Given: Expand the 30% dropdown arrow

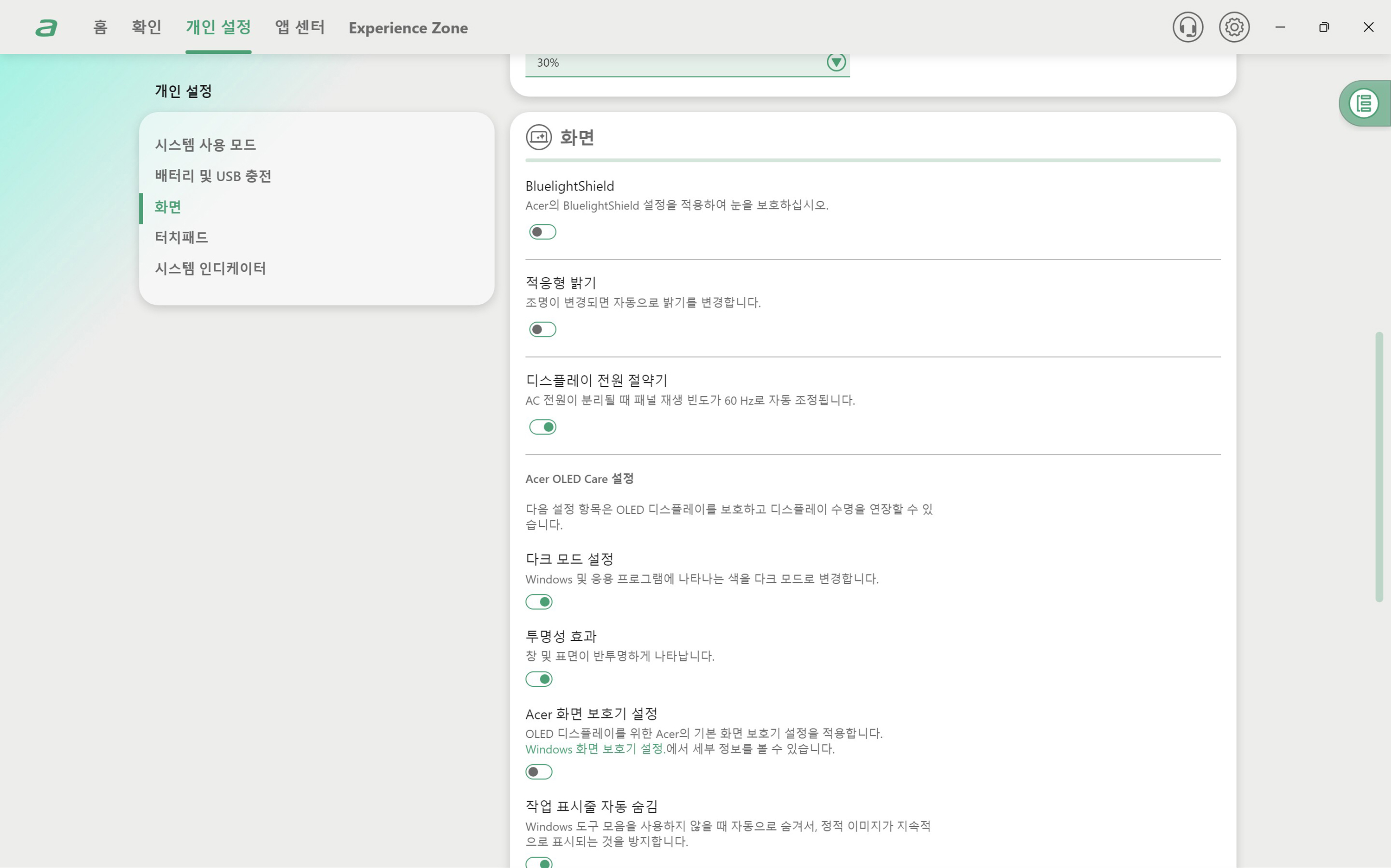Looking at the screenshot, I should 836,62.
